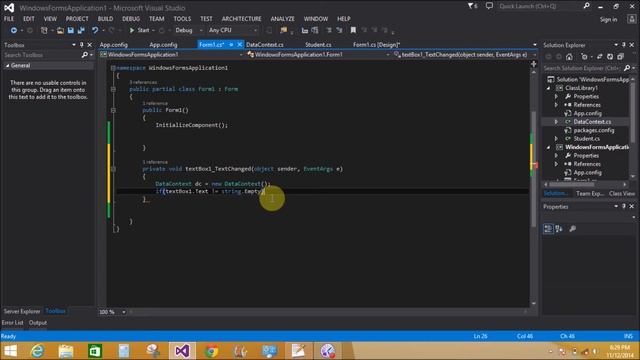The image size is (640, 360).
Task: Collapse the namespace code outline region
Action: 113,68
